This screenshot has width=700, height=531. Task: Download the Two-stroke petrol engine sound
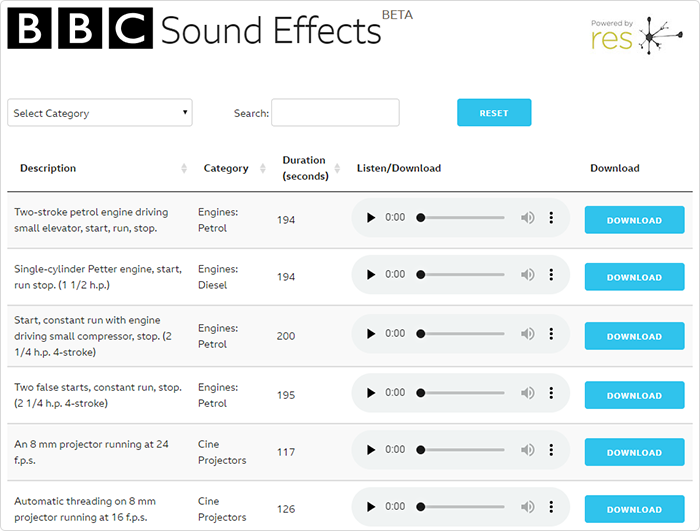coord(634,220)
